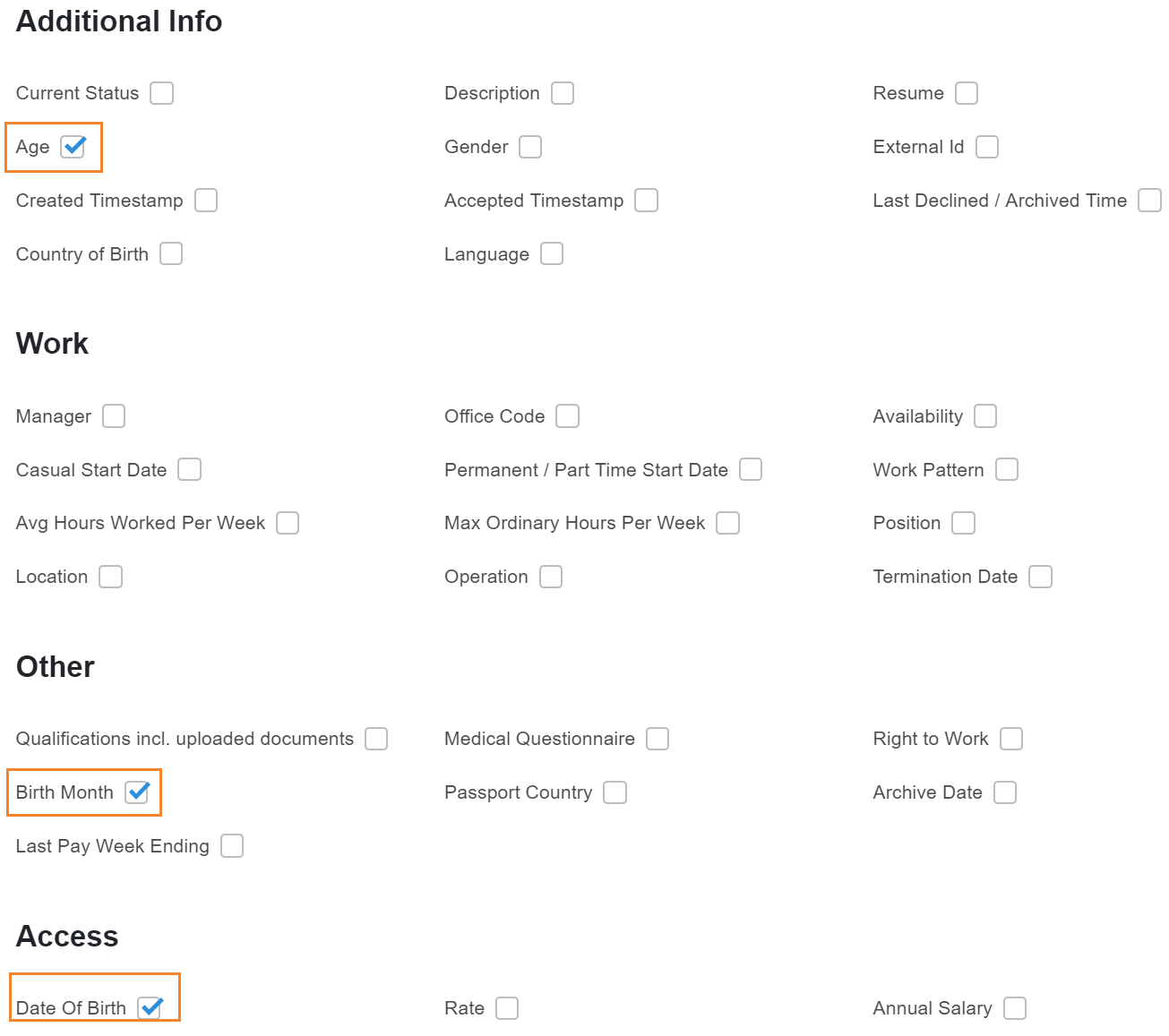This screenshot has height=1036, width=1169.
Task: Tick the Created Timestamp checkbox
Action: 206,201
